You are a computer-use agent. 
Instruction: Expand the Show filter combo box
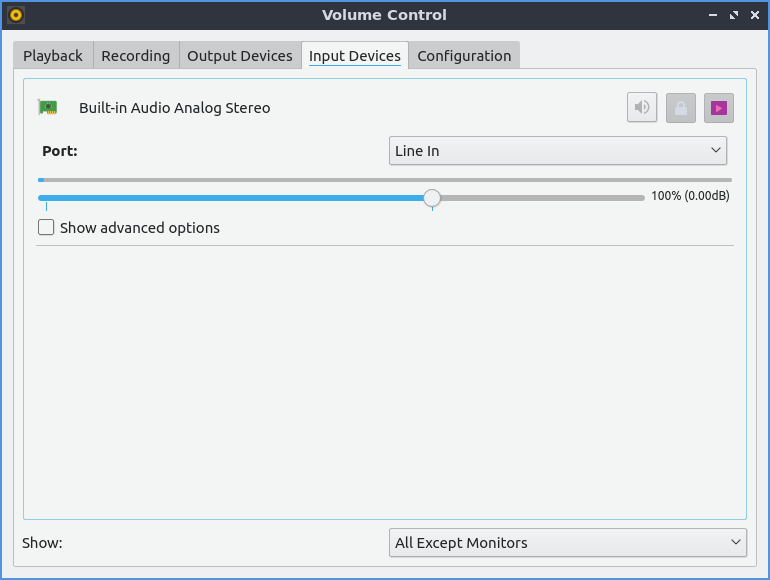pos(567,543)
